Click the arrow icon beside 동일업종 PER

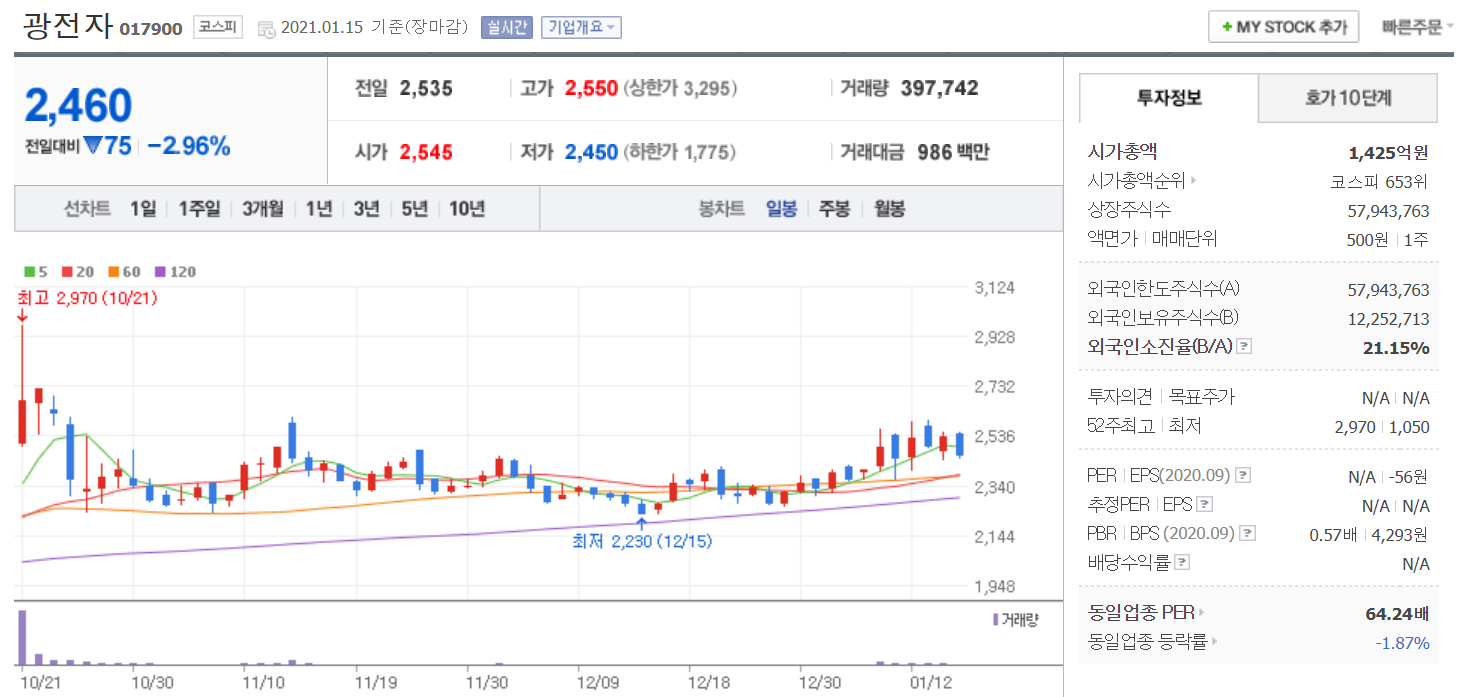coord(1202,613)
